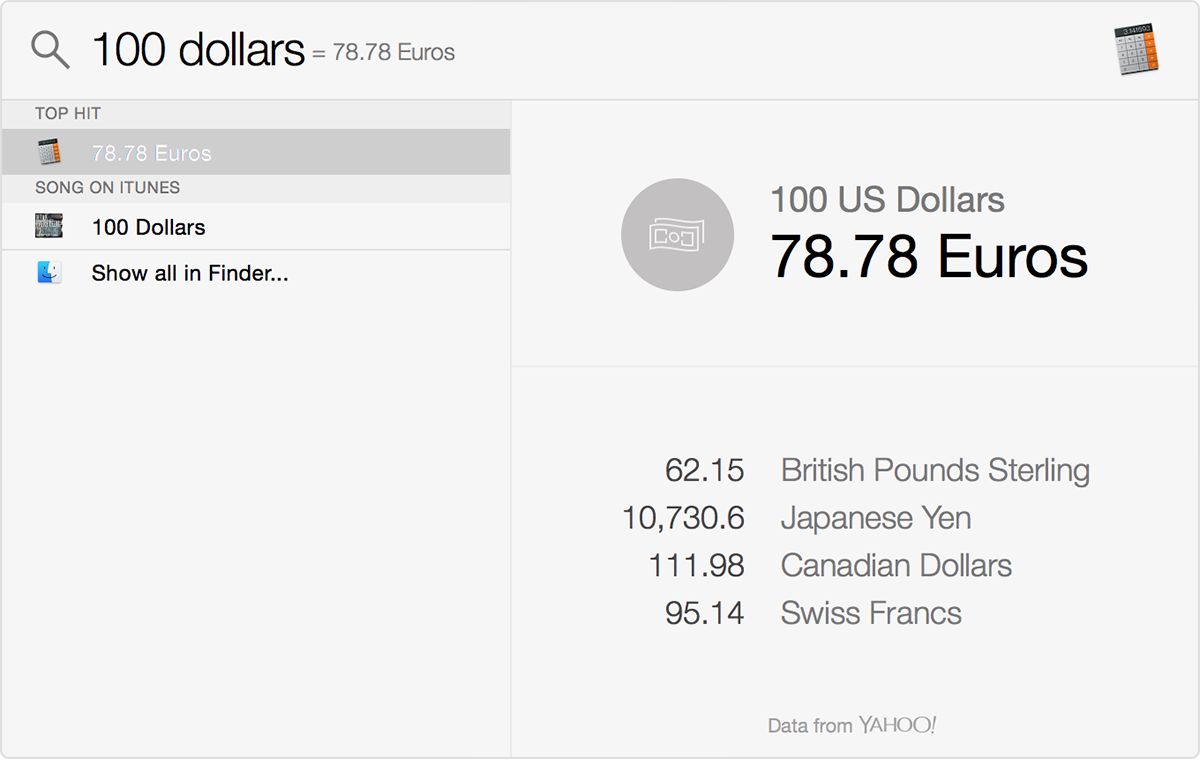
Task: Click the large 78.78 Euros result
Action: point(929,255)
